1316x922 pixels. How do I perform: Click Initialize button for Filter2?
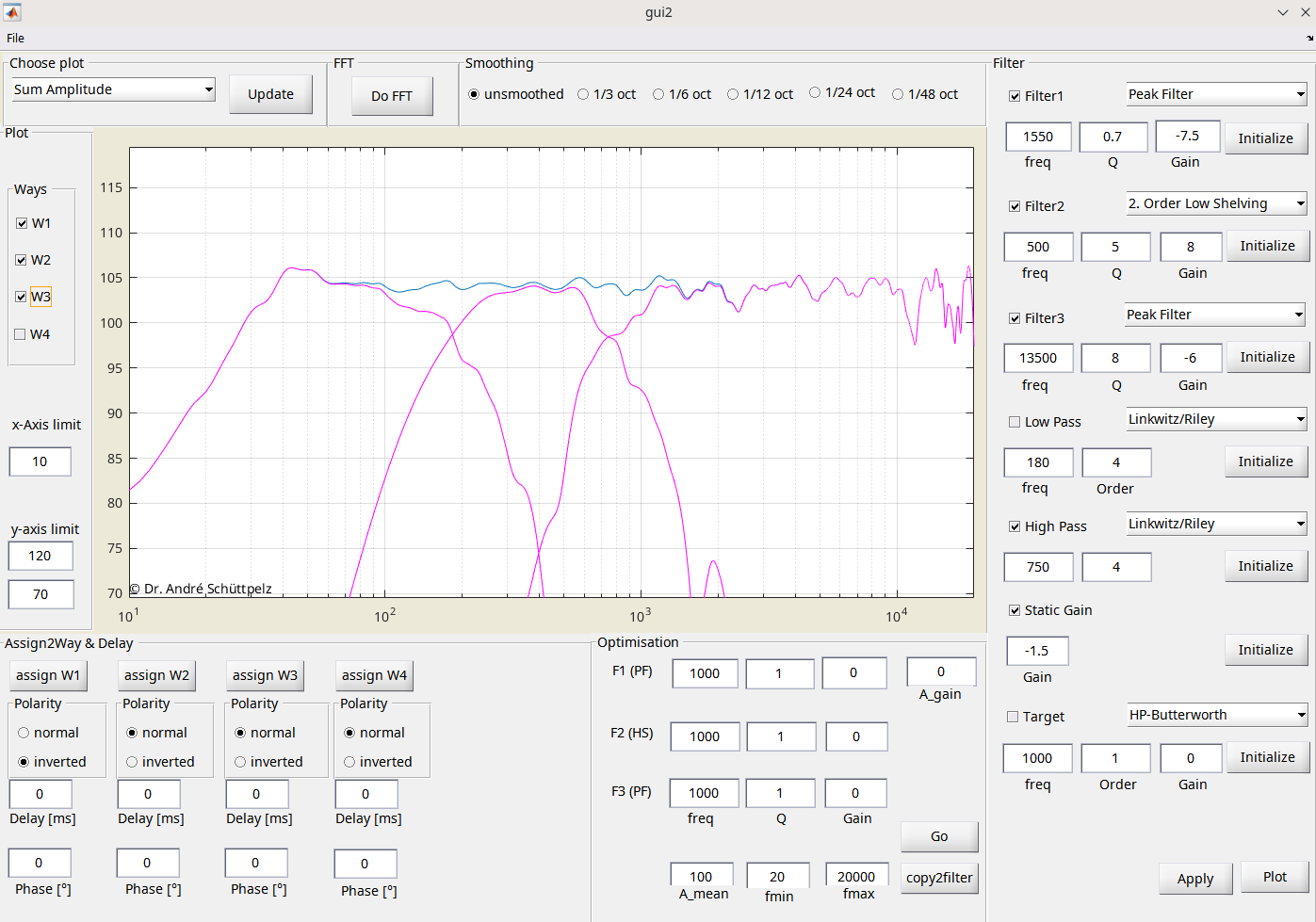click(x=1267, y=246)
